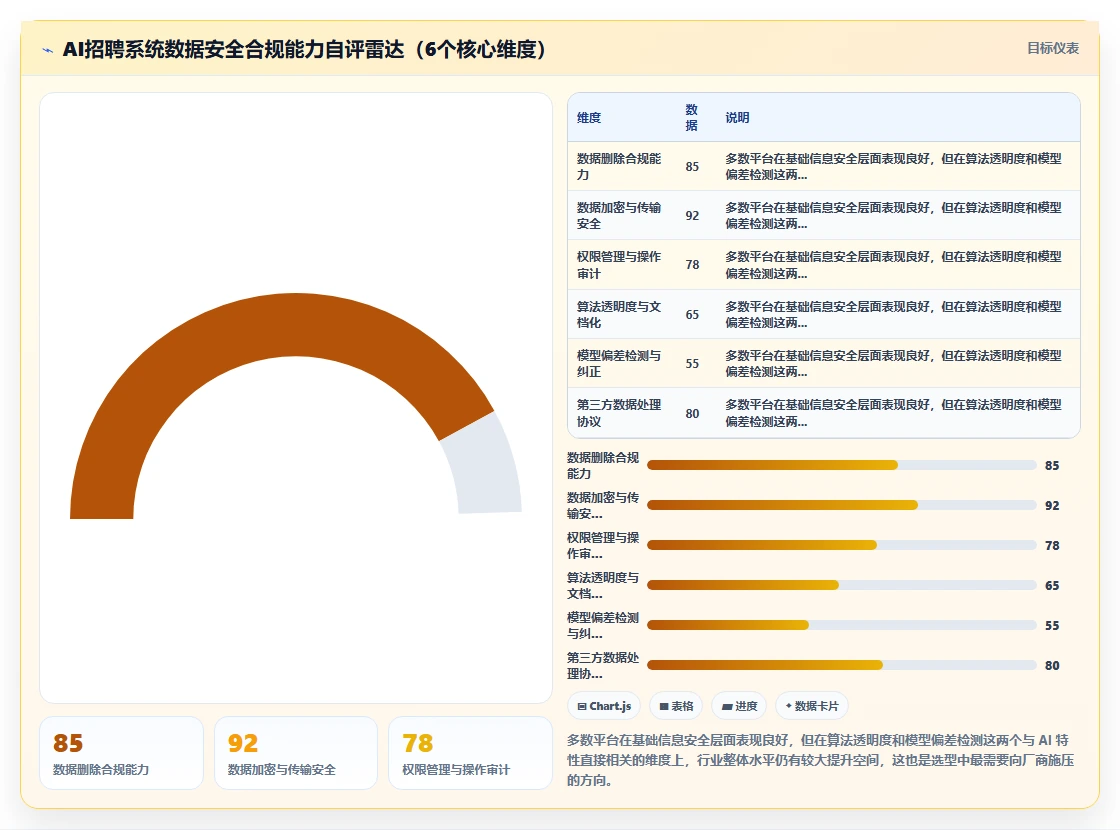Click the 维度 column header

[x=589, y=118]
